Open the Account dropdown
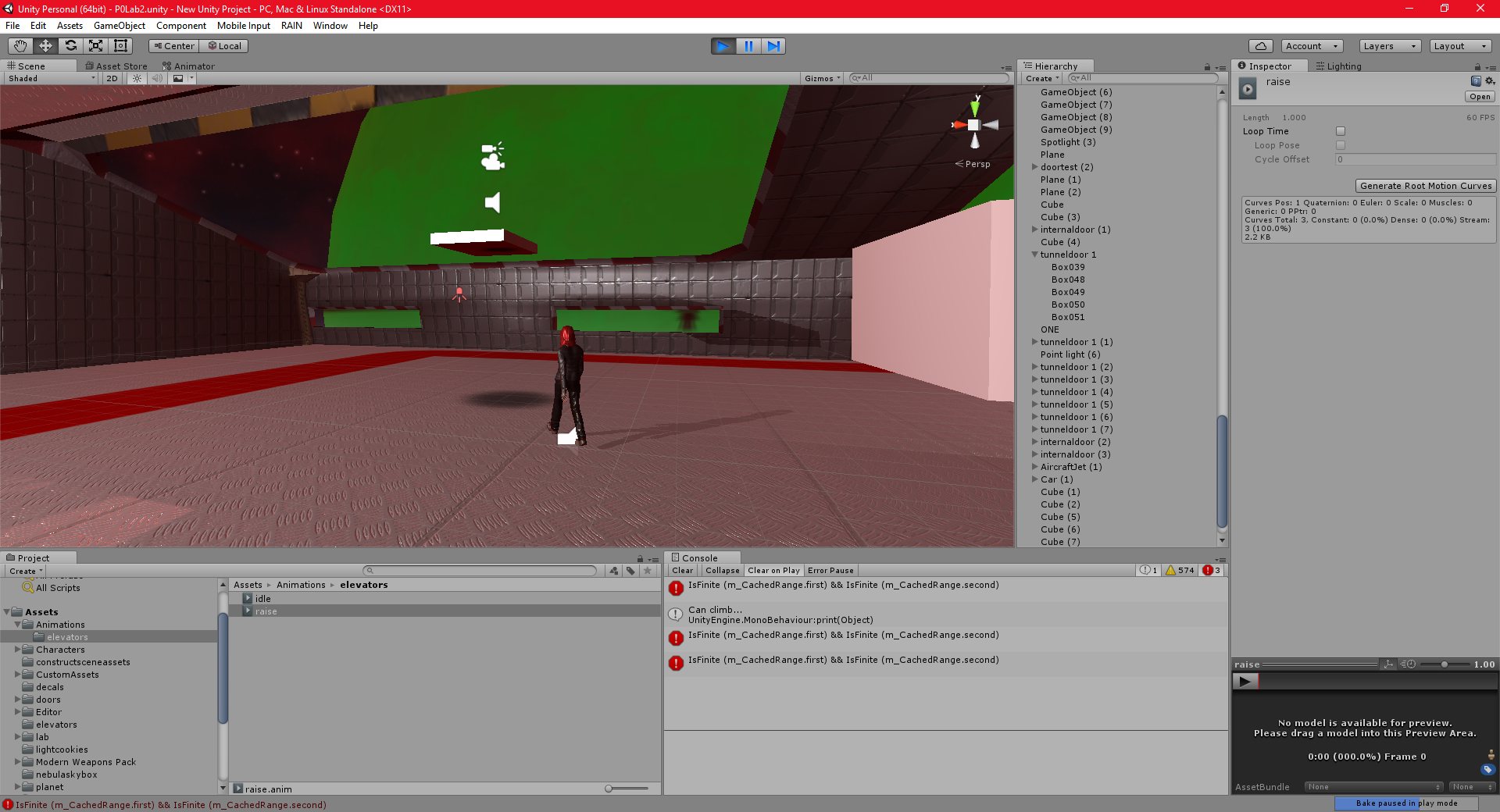The width and height of the screenshot is (1500, 812). (1312, 46)
